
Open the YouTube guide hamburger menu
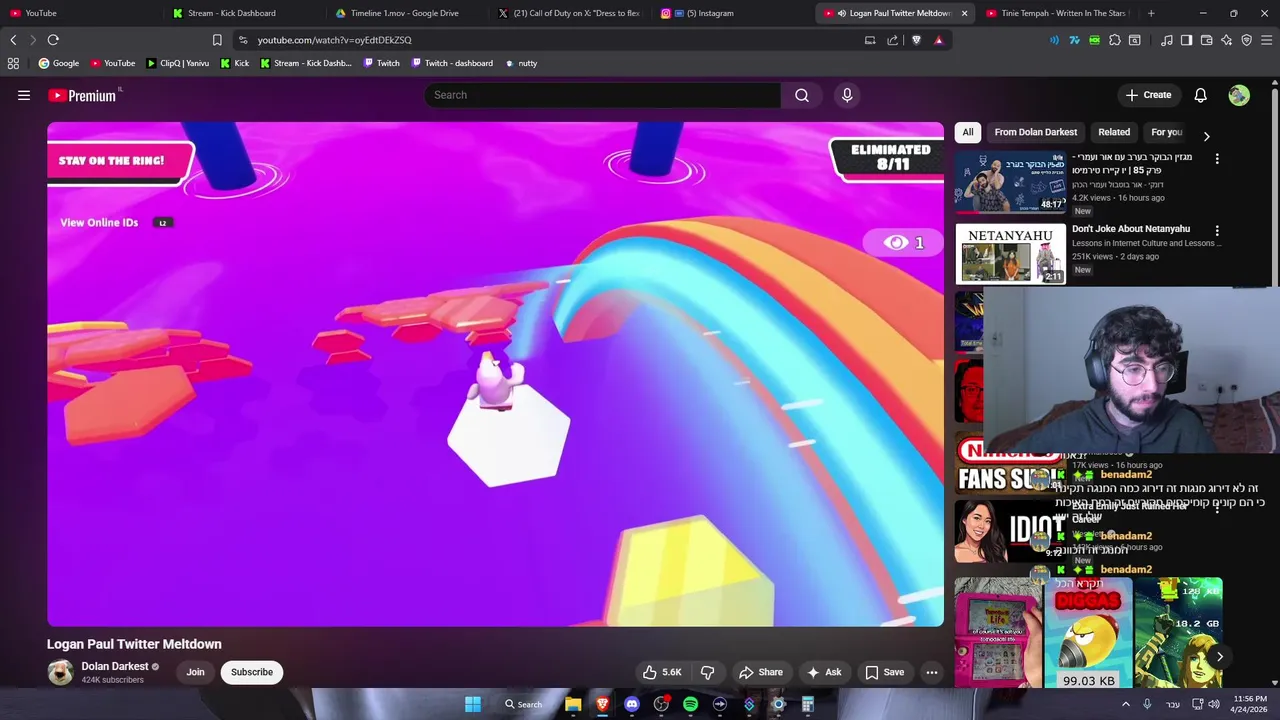tap(24, 95)
